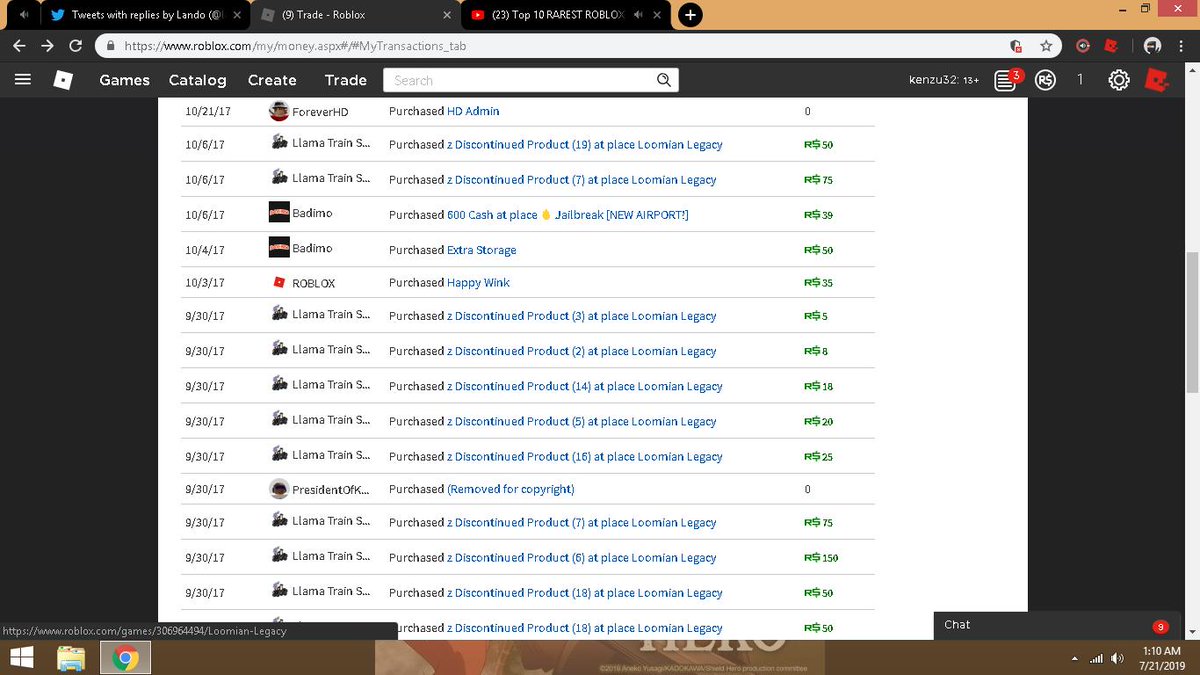Show hidden system tray icons
Viewport: 1200px width, 675px height.
(1075, 658)
